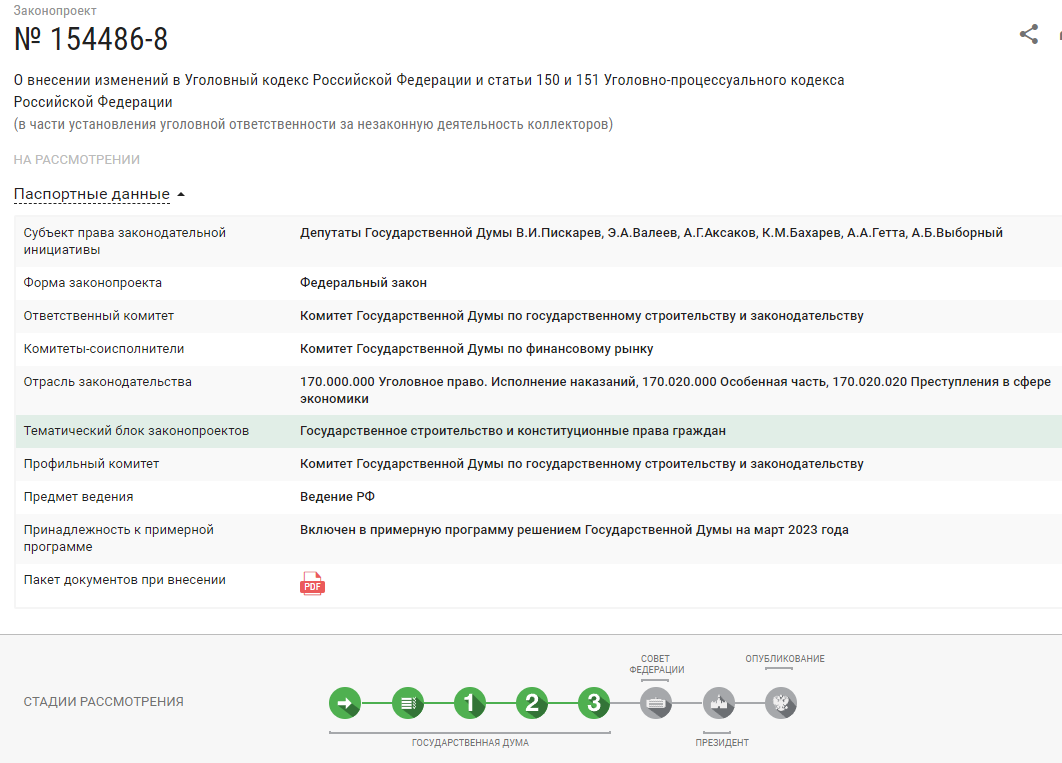Click the second reading stage circle

(x=531, y=703)
